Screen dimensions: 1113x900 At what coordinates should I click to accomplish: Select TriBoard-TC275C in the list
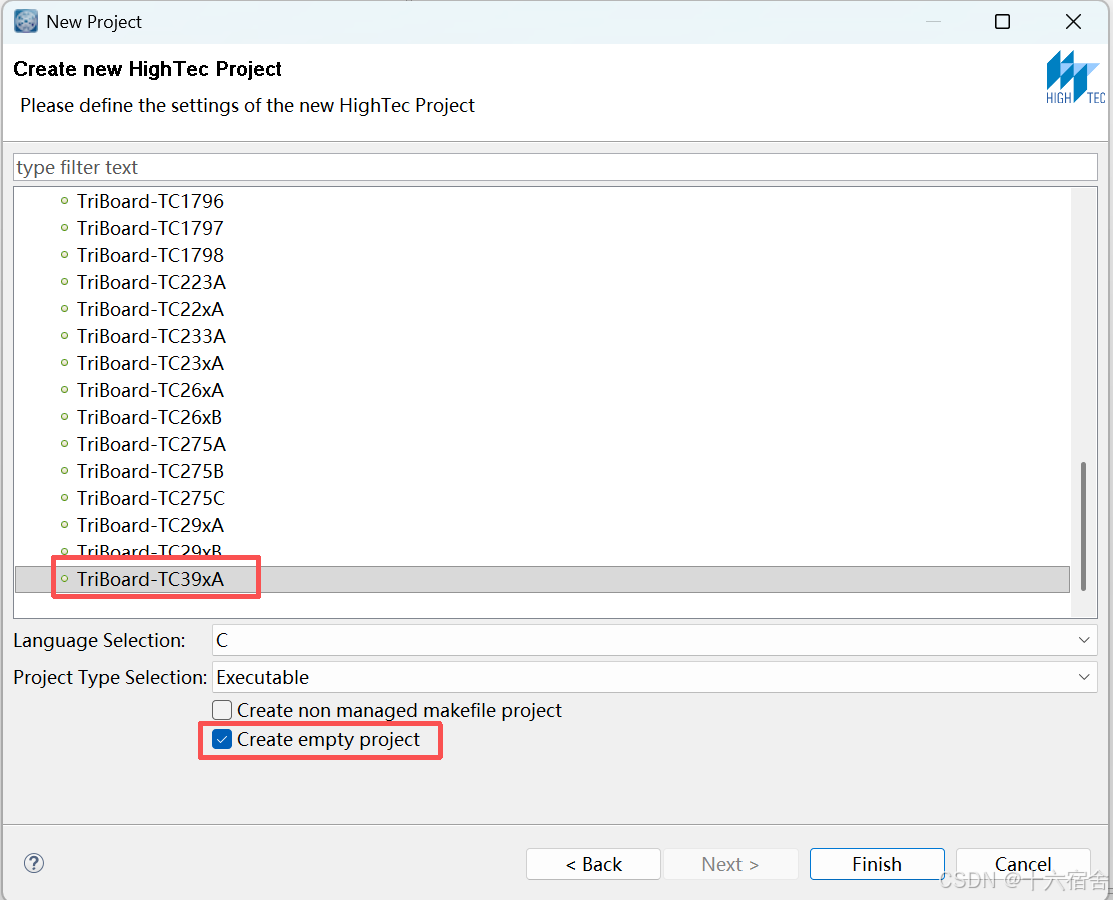[151, 498]
